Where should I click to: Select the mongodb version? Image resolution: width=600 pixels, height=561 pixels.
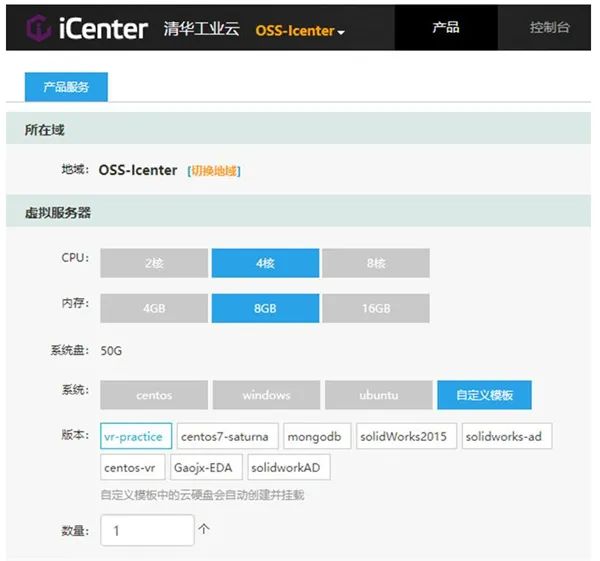pyautogui.click(x=317, y=436)
